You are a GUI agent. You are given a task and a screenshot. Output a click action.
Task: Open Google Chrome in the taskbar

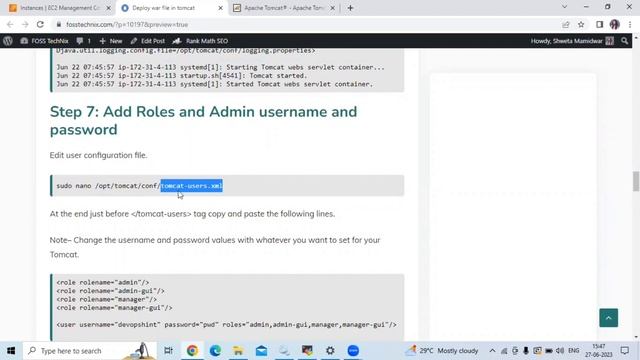pyautogui.click(x=192, y=351)
